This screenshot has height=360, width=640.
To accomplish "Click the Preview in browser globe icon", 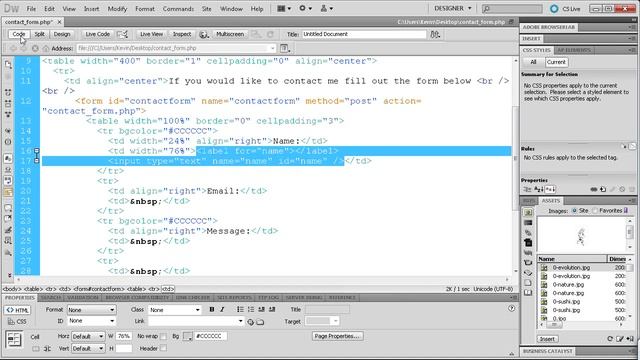I will 203,35.
